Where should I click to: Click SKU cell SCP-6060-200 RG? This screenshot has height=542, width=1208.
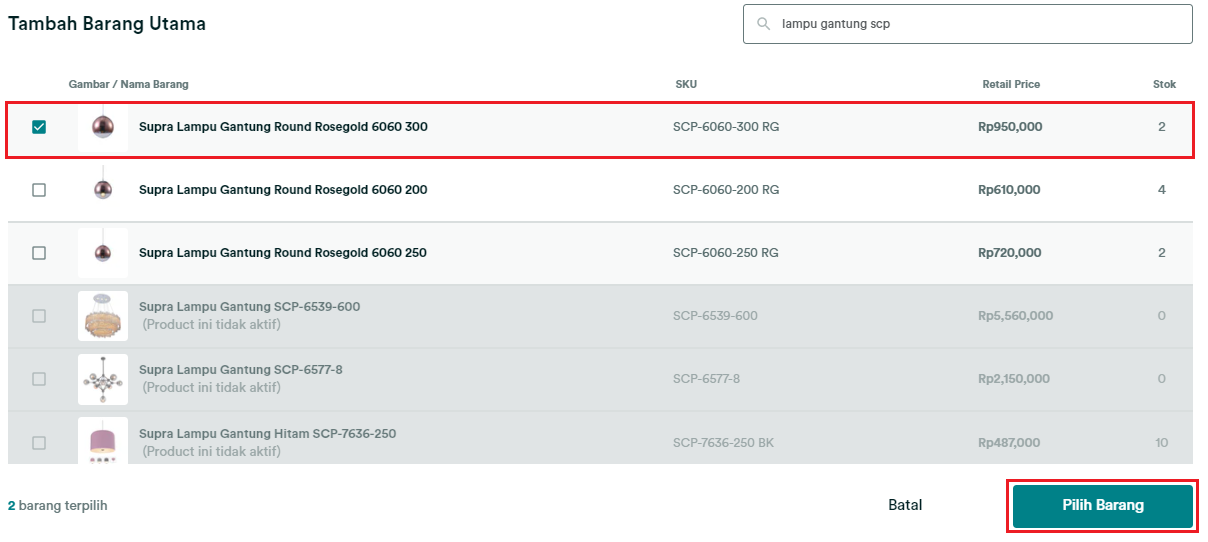725,190
